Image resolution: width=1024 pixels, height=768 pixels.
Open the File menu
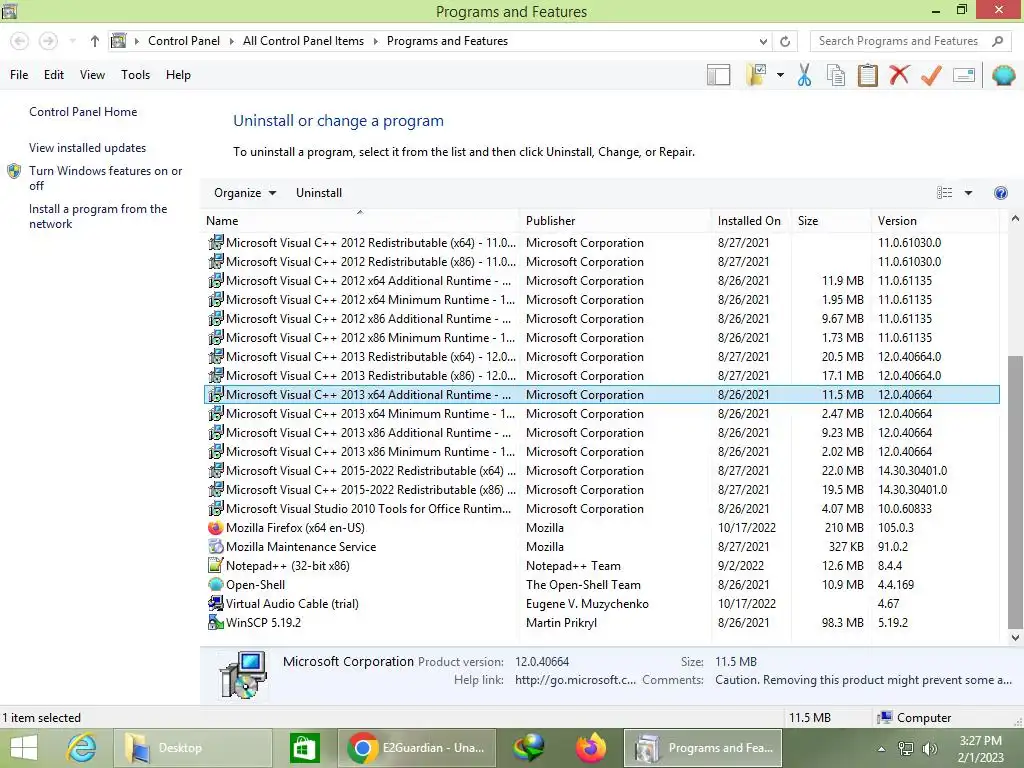coord(19,75)
